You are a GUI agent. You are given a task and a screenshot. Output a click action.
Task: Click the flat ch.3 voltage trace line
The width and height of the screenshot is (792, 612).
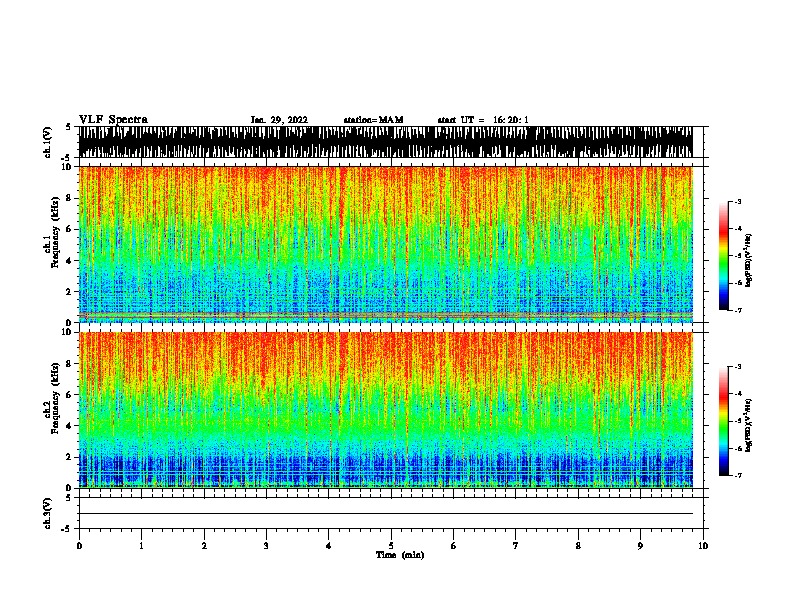[385, 514]
